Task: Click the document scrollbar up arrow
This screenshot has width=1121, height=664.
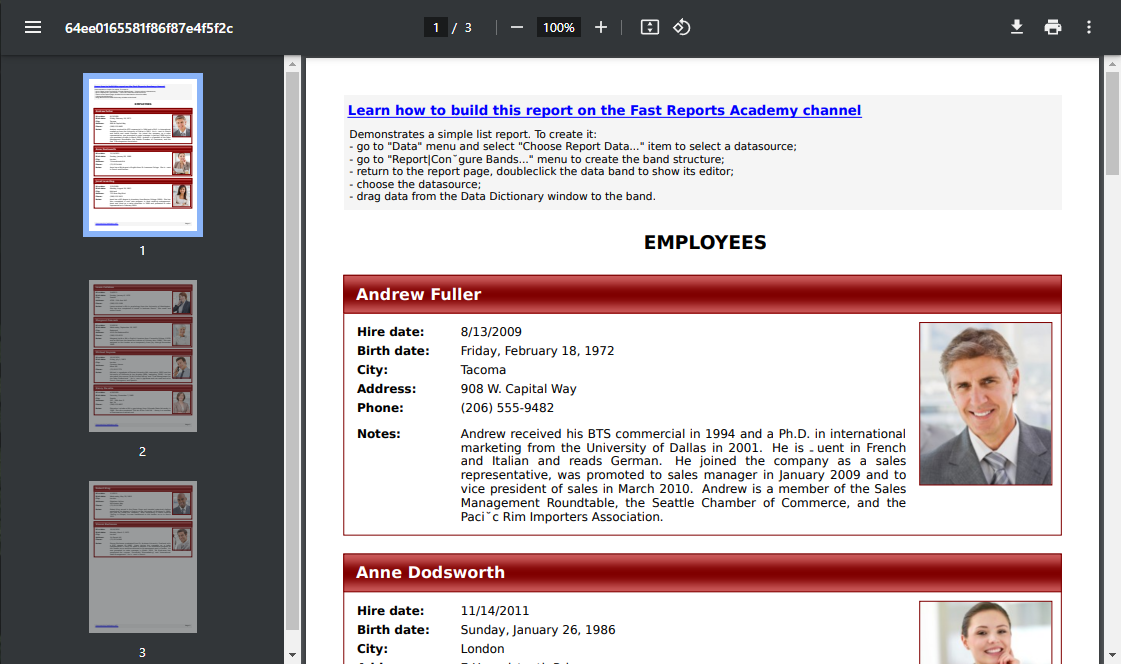Action: pos(1112,65)
